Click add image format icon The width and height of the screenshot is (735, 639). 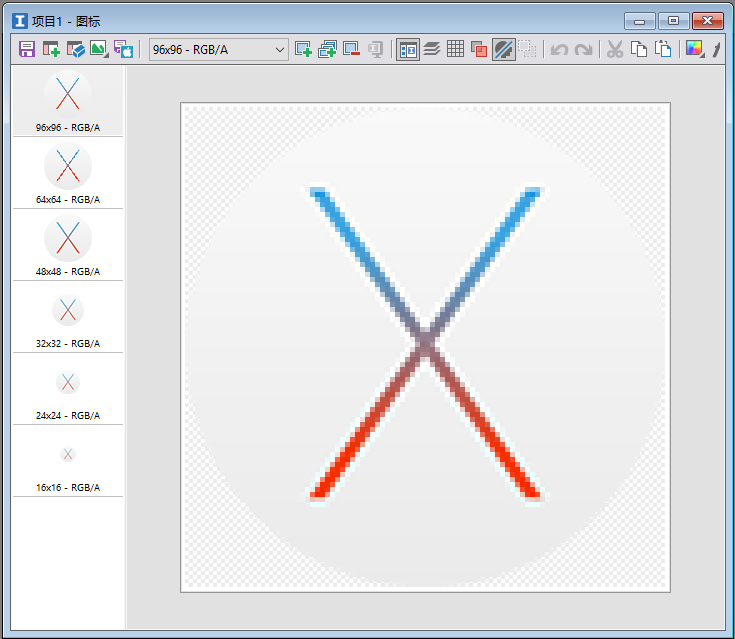(303, 49)
